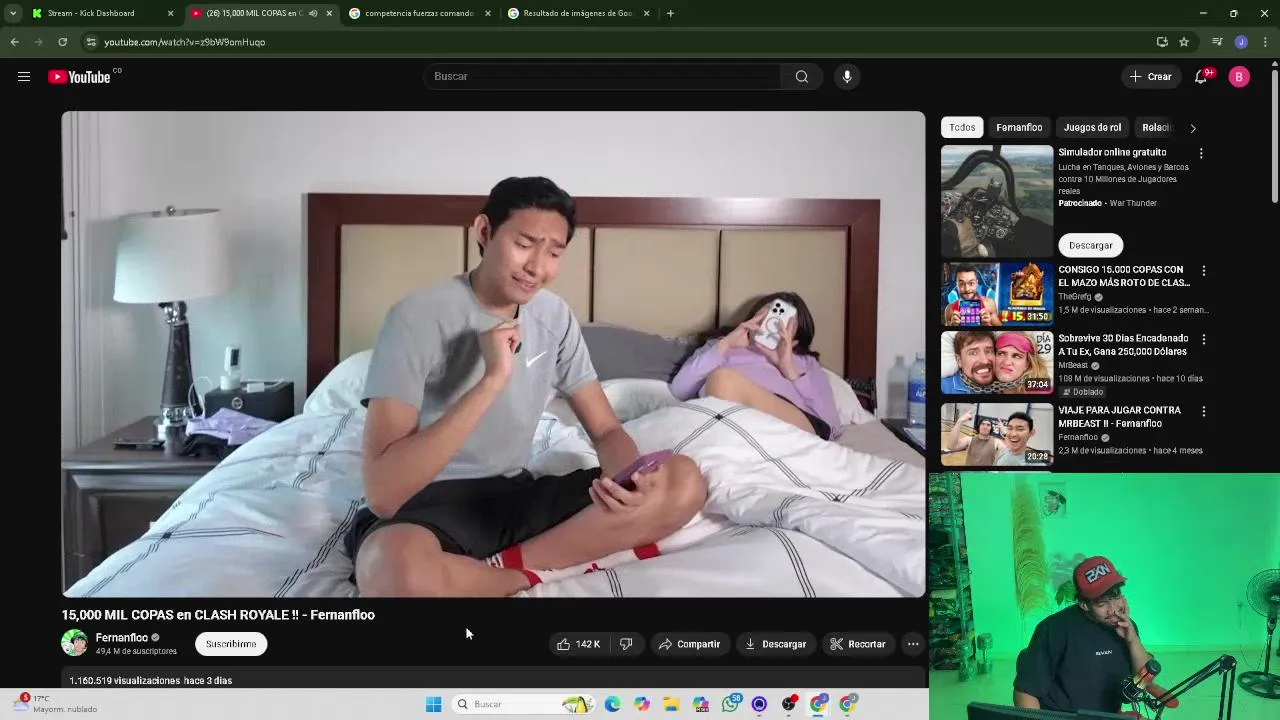Dislike the video with thumbs down
1280x720 pixels.
pyautogui.click(x=626, y=644)
